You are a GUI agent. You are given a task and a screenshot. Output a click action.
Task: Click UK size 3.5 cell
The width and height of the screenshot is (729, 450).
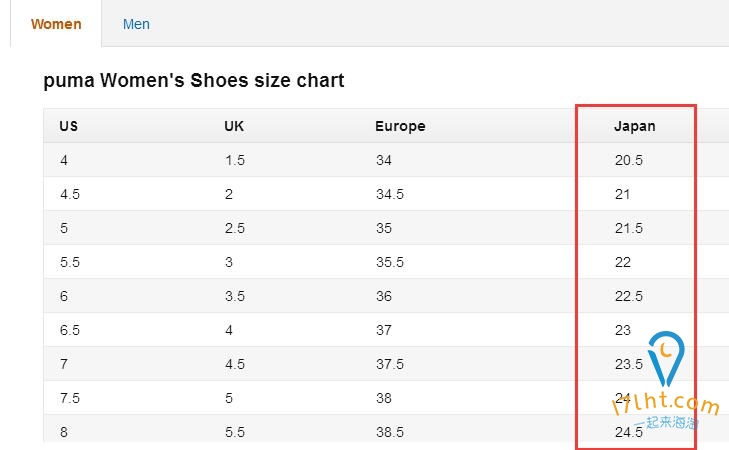click(235, 296)
